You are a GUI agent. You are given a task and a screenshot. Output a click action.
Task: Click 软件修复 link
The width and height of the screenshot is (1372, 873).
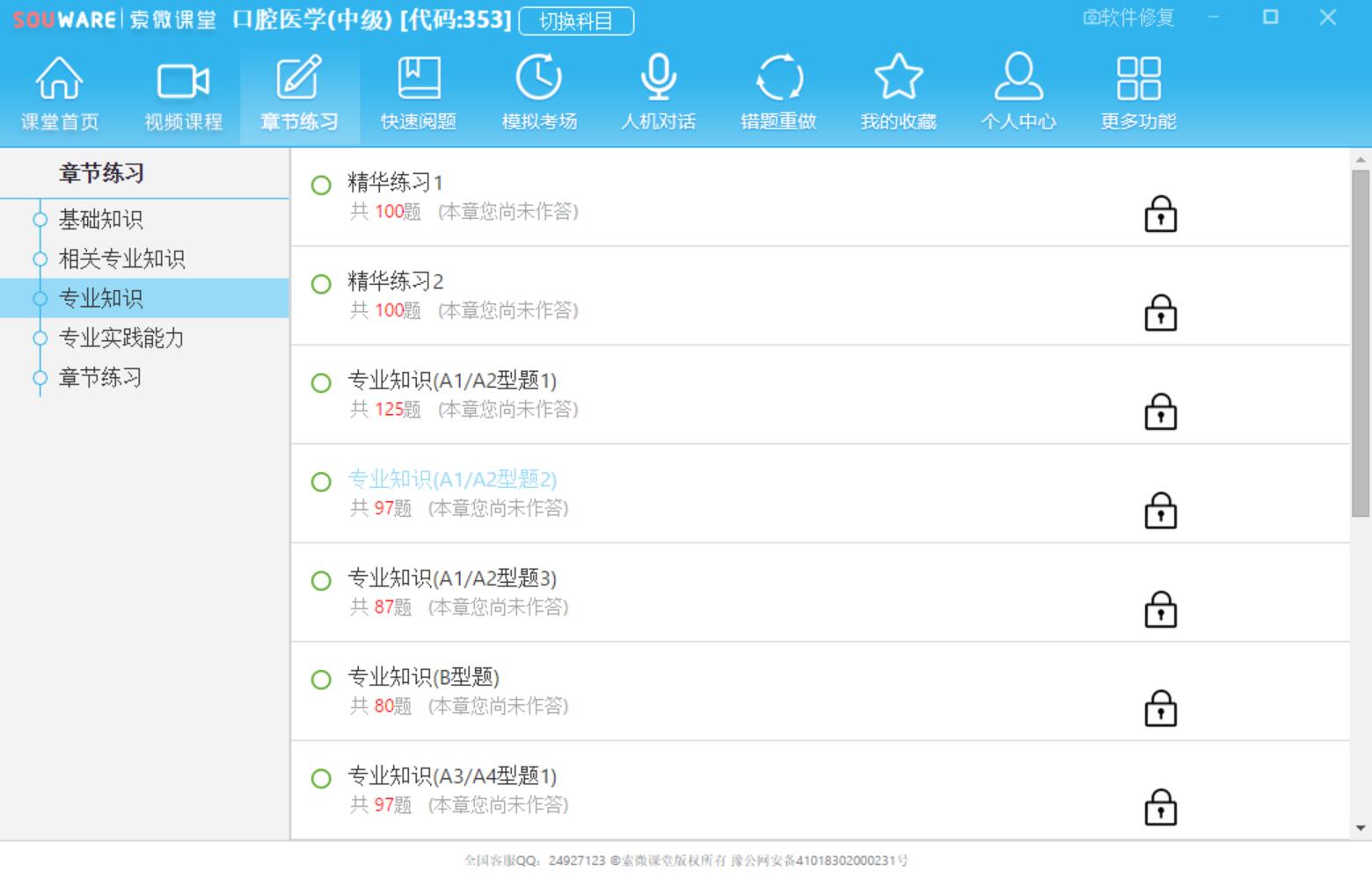[1128, 18]
